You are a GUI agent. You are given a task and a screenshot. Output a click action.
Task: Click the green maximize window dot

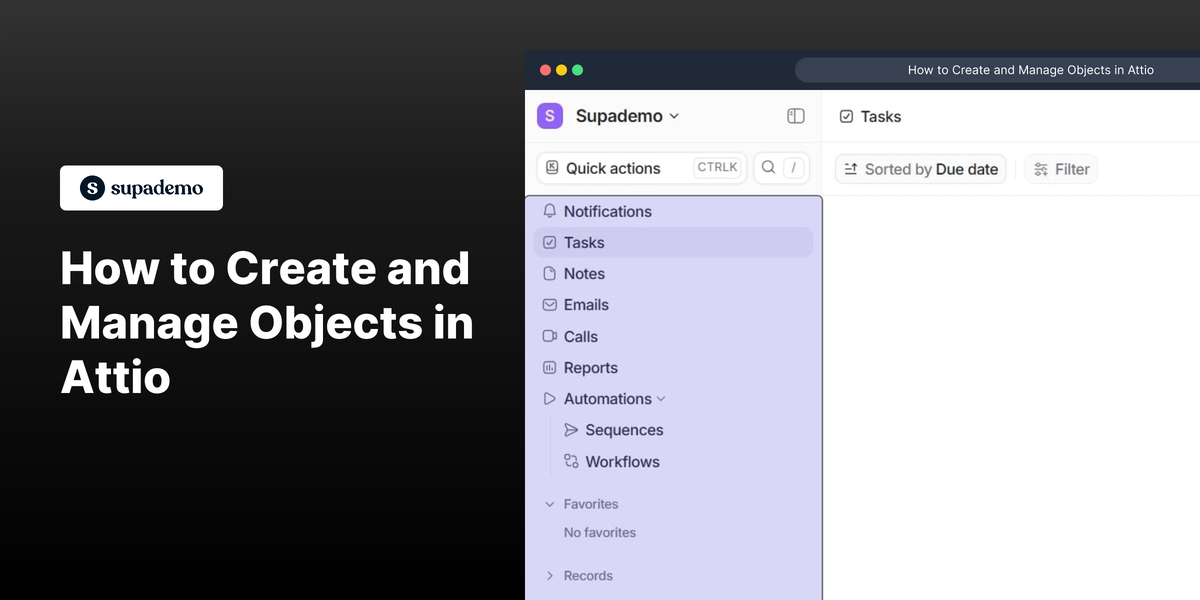(577, 70)
